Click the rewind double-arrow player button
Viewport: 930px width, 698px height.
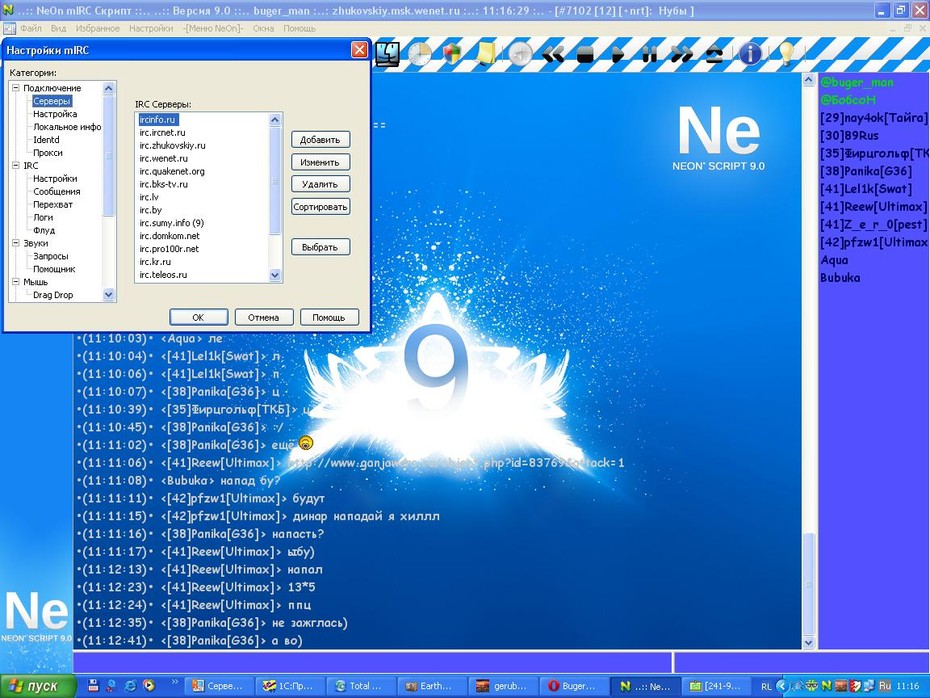[x=553, y=55]
